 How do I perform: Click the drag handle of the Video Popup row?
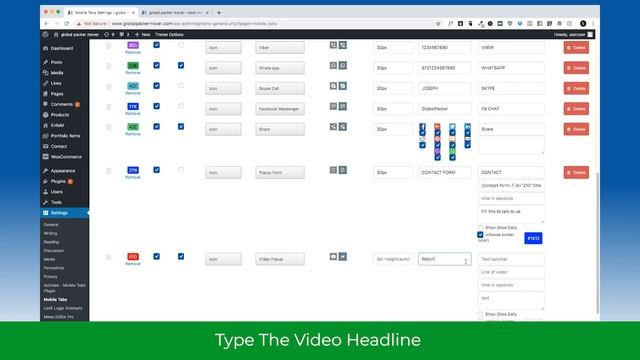point(109,257)
